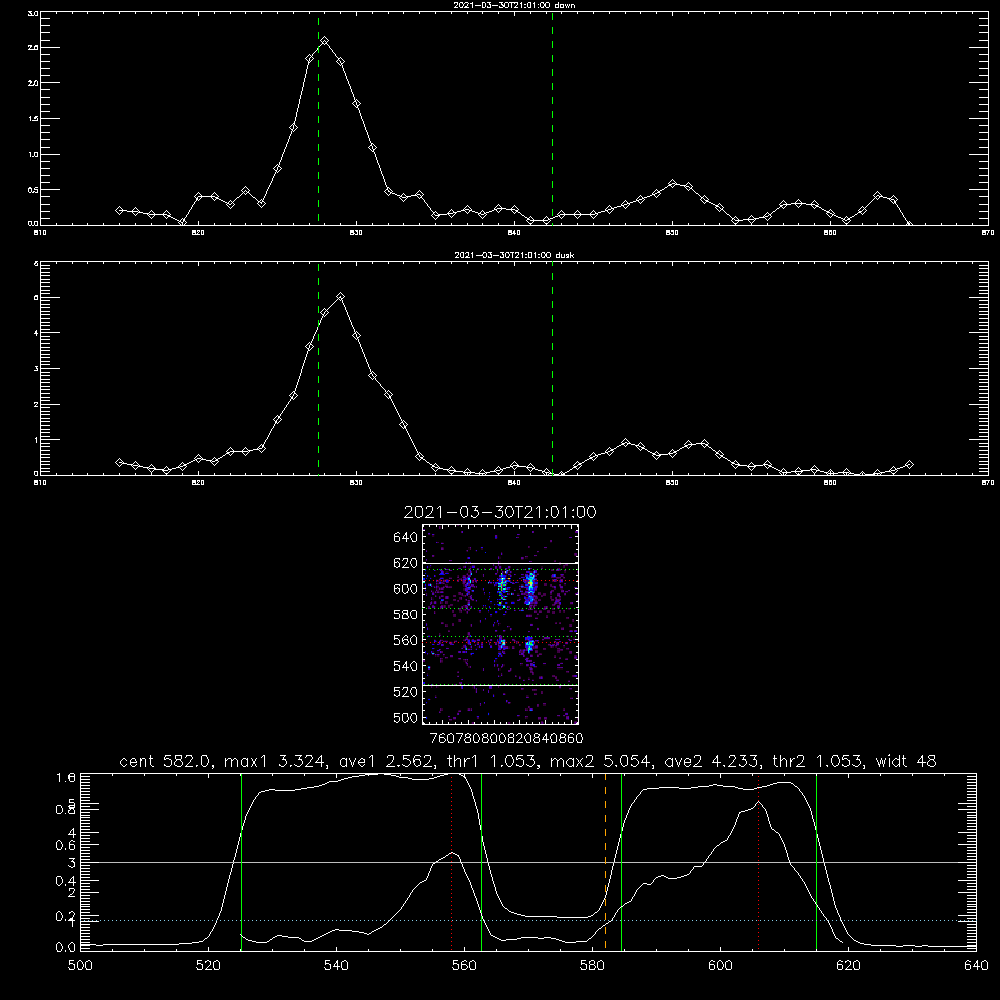The width and height of the screenshot is (1000, 1000).
Task: Click the "ave2 4.233" value in the bottom title
Action: [711, 761]
